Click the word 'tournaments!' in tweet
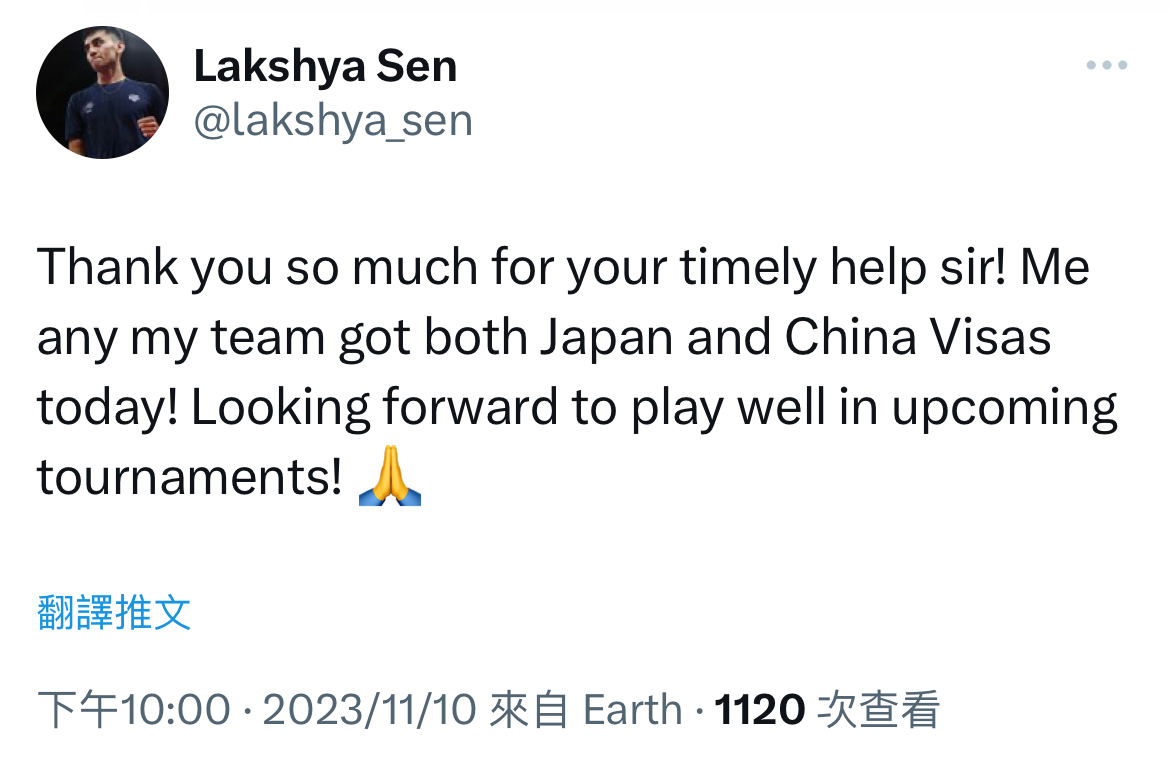 coord(190,477)
